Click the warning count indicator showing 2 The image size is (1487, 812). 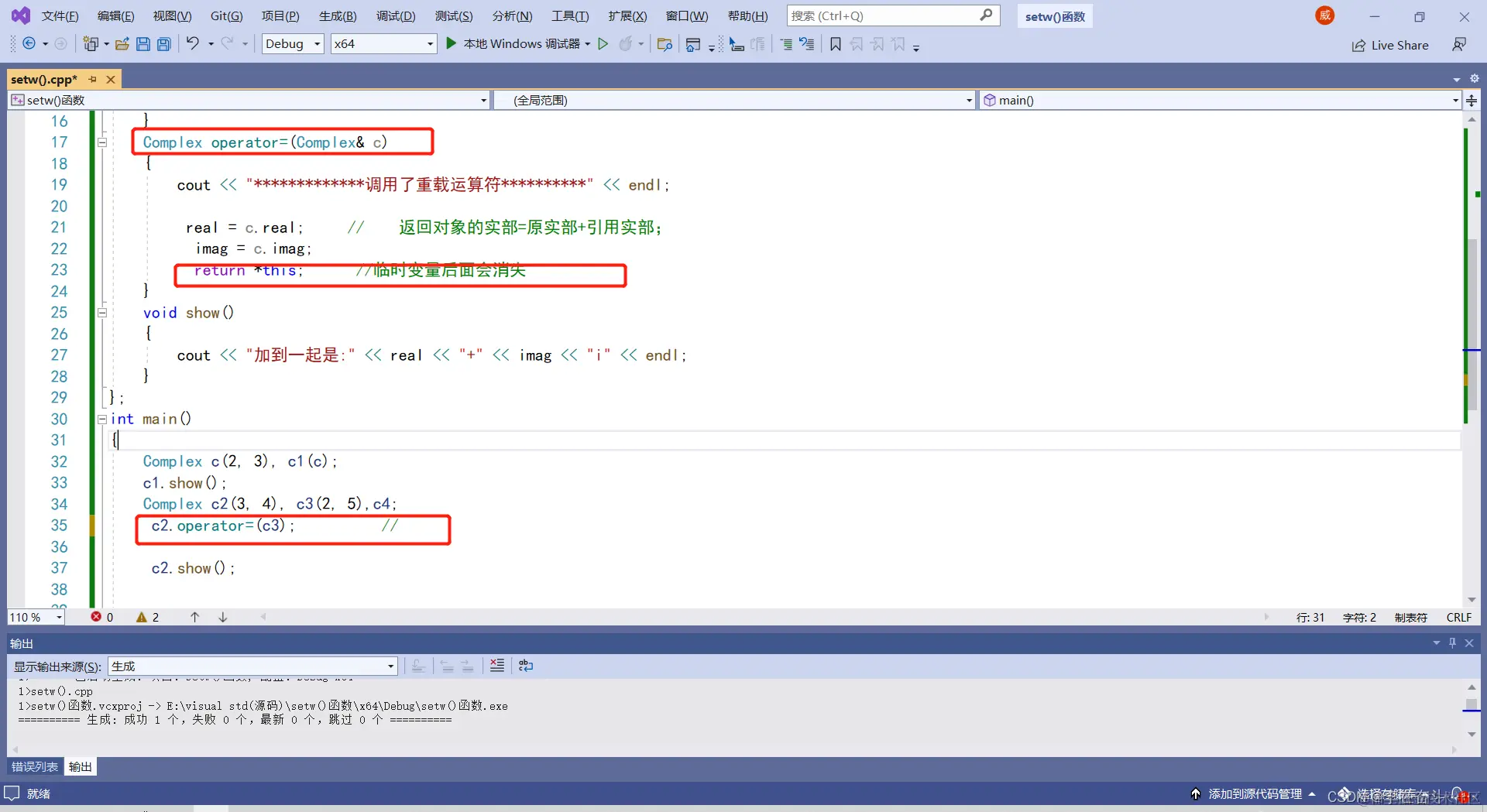click(x=147, y=617)
